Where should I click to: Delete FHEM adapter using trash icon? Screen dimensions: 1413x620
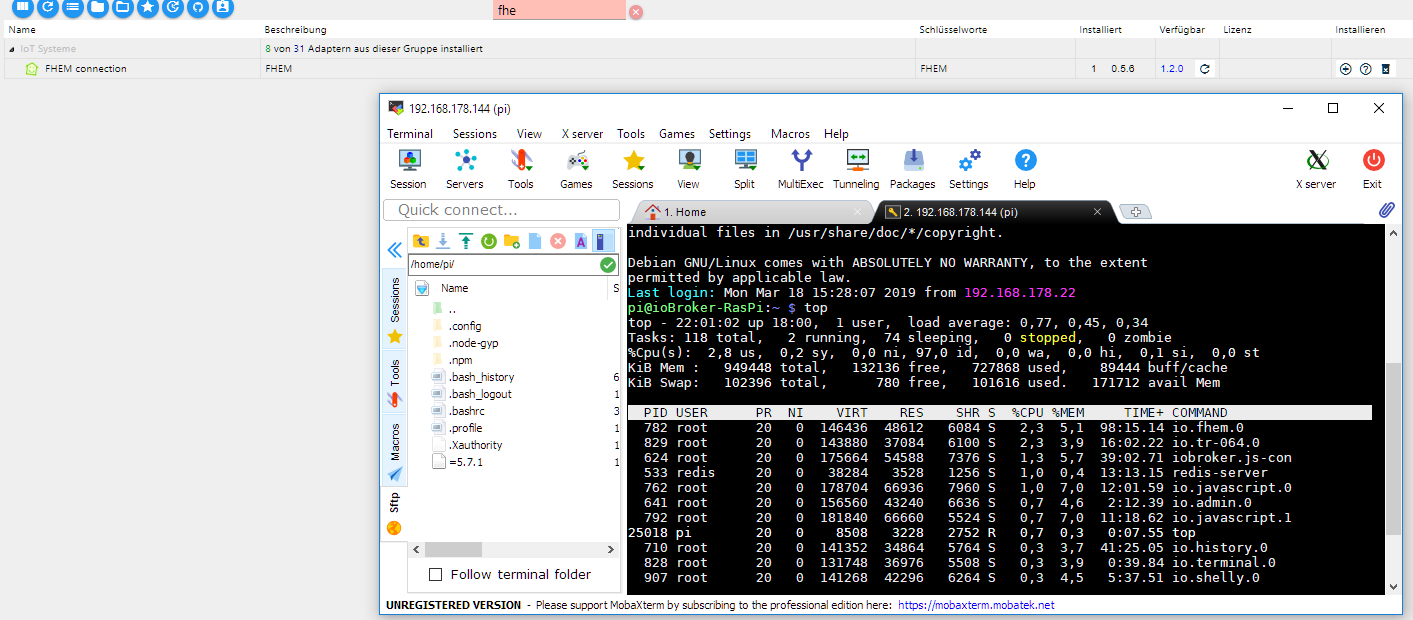(x=1385, y=69)
